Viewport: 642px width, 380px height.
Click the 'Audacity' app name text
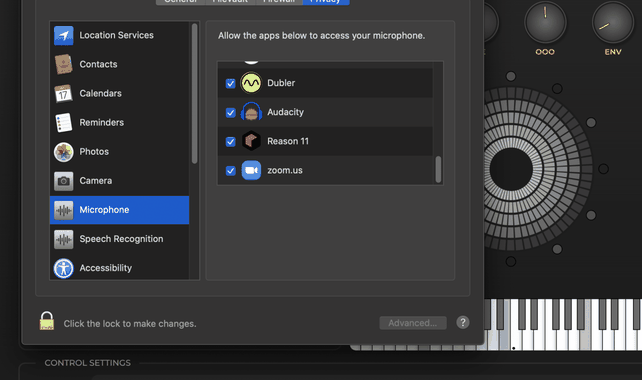285,112
